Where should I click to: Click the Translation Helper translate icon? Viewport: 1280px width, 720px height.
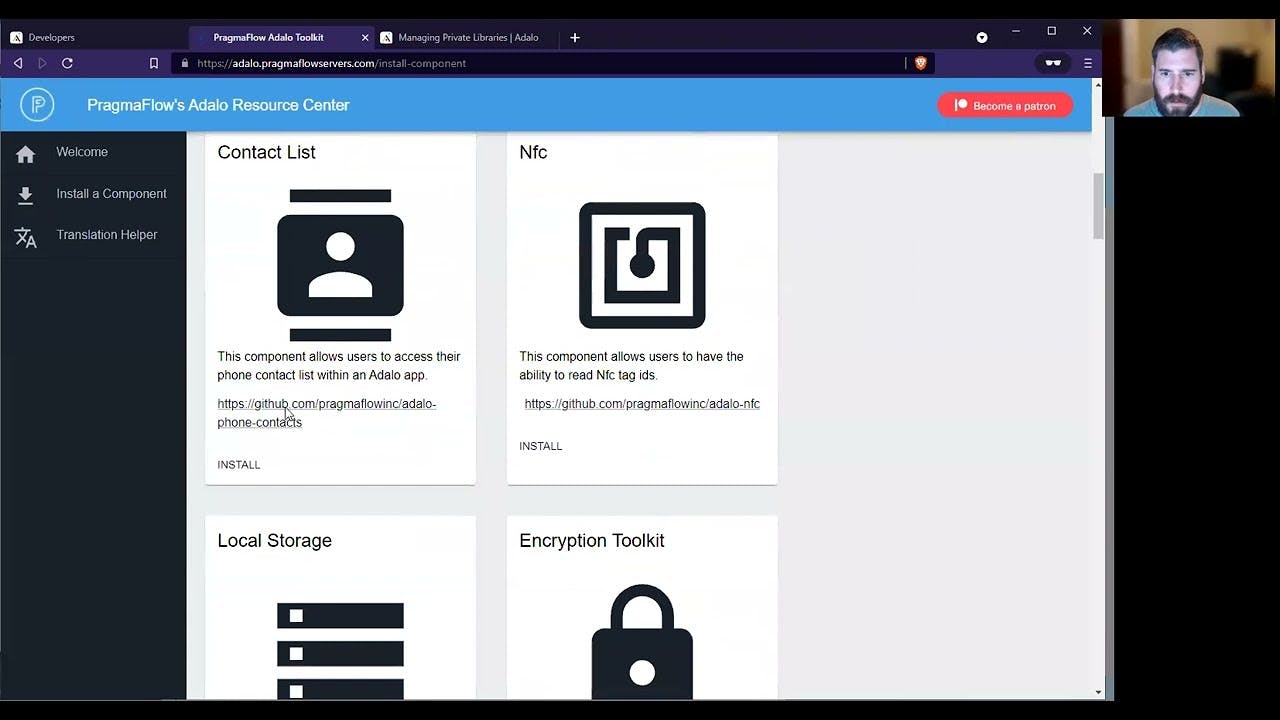[26, 238]
